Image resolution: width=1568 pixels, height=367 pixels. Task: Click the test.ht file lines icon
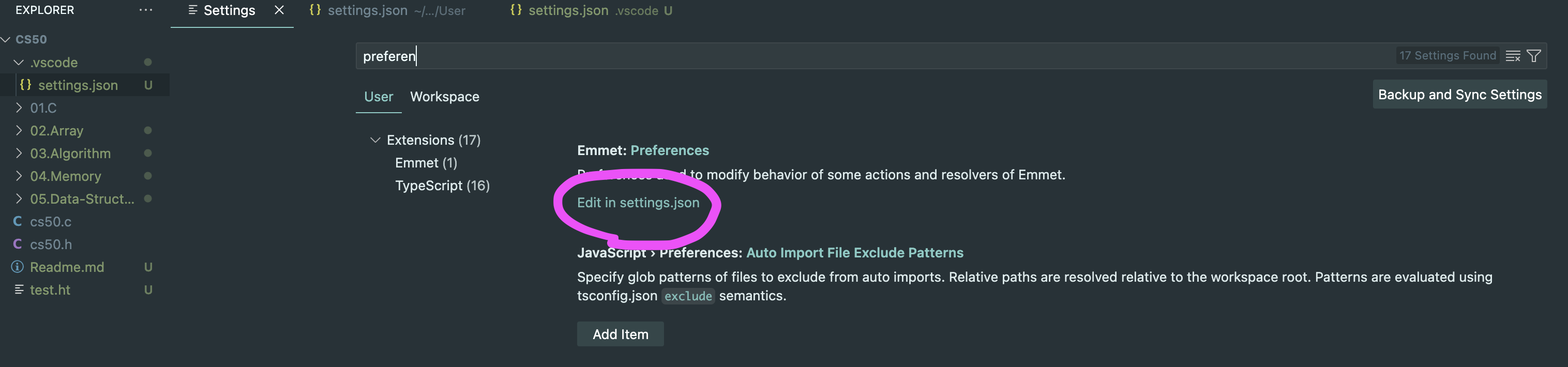point(19,289)
